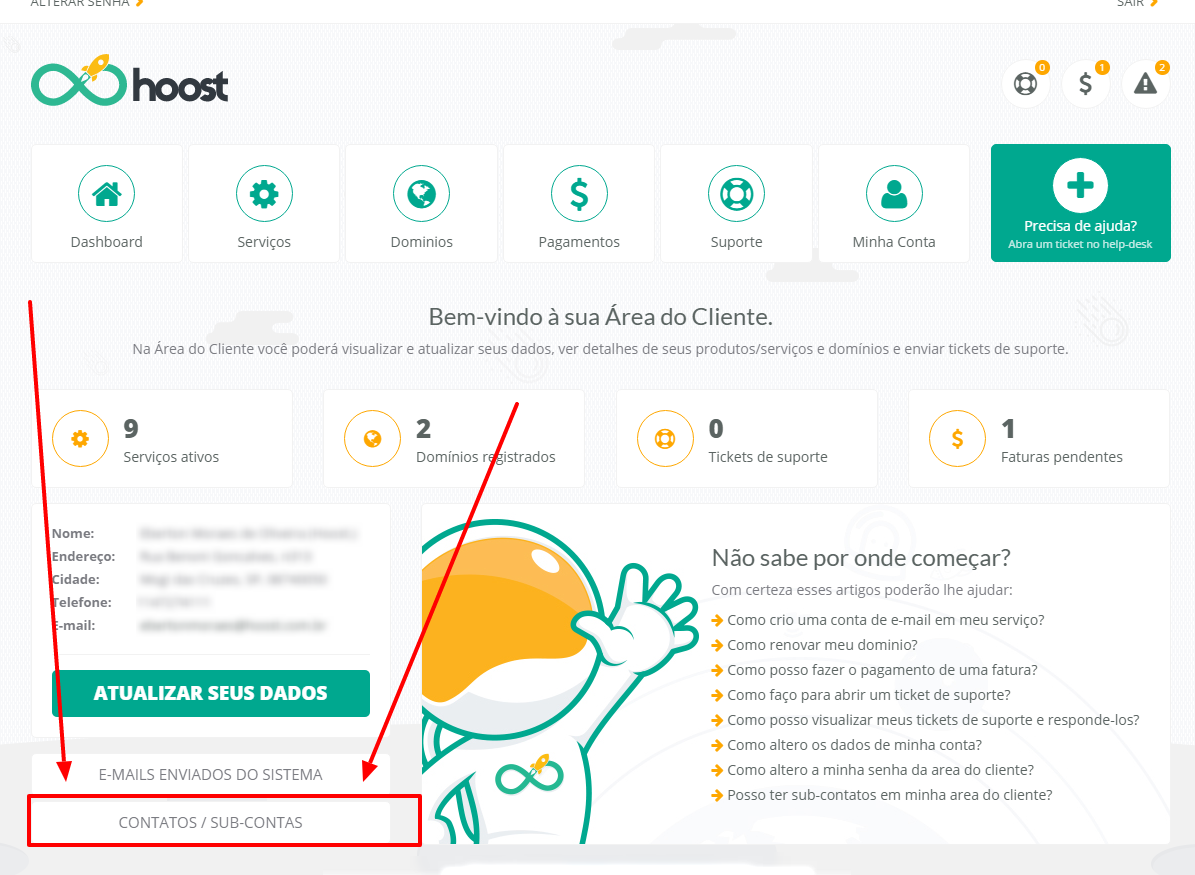Open the Faturas pendentes card
1195x875 pixels.
(1039, 439)
